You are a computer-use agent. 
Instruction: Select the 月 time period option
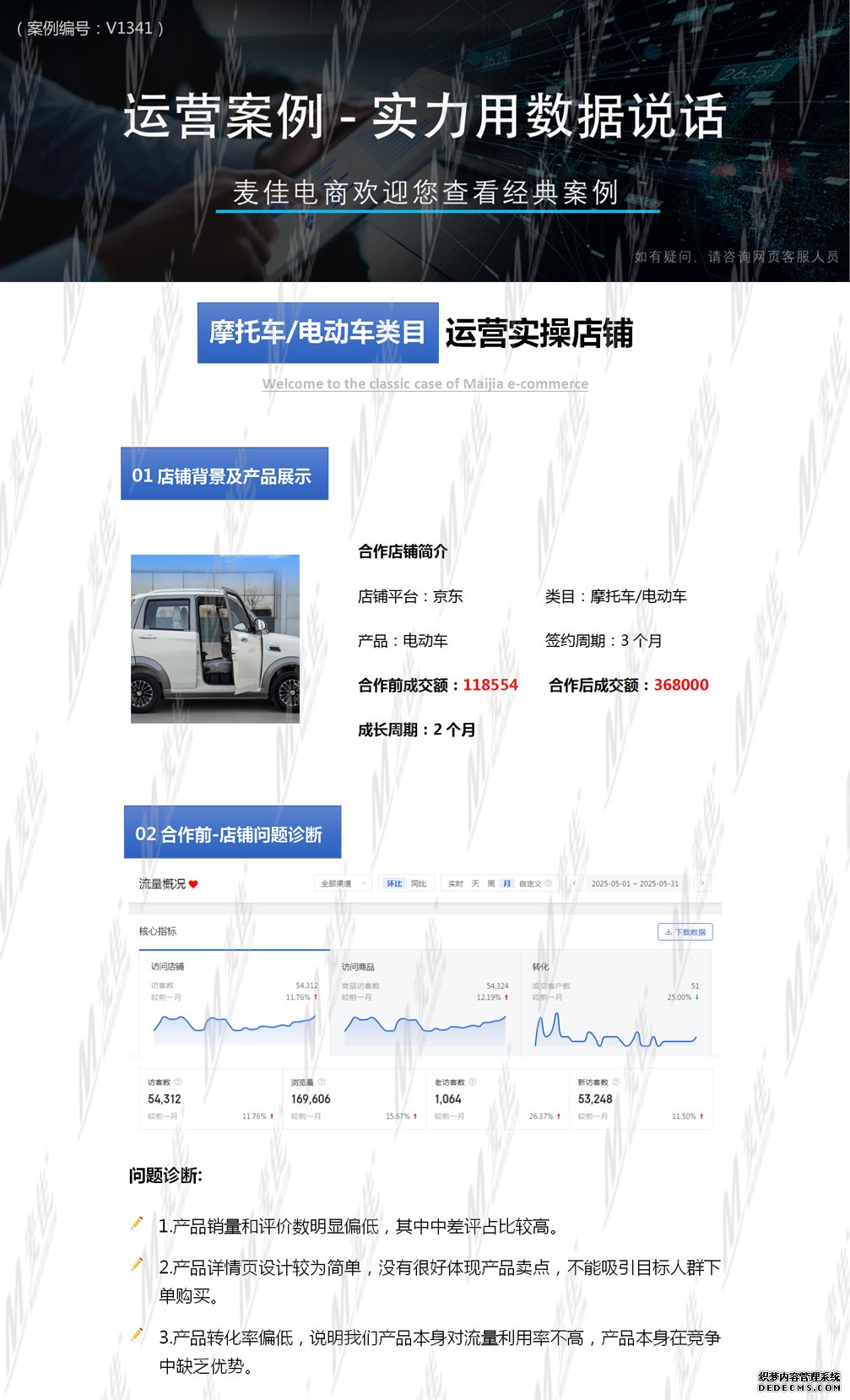(506, 883)
